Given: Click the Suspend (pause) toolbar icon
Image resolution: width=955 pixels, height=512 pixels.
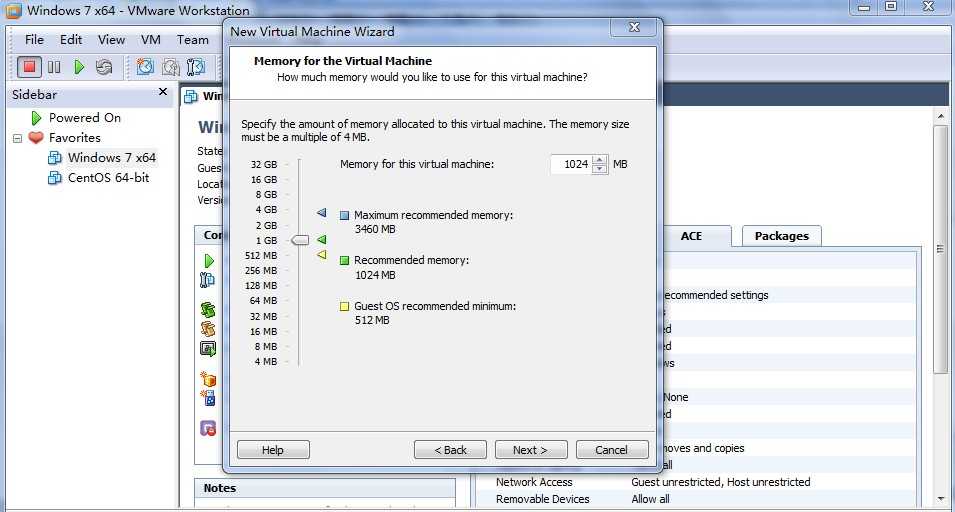Looking at the screenshot, I should point(54,67).
